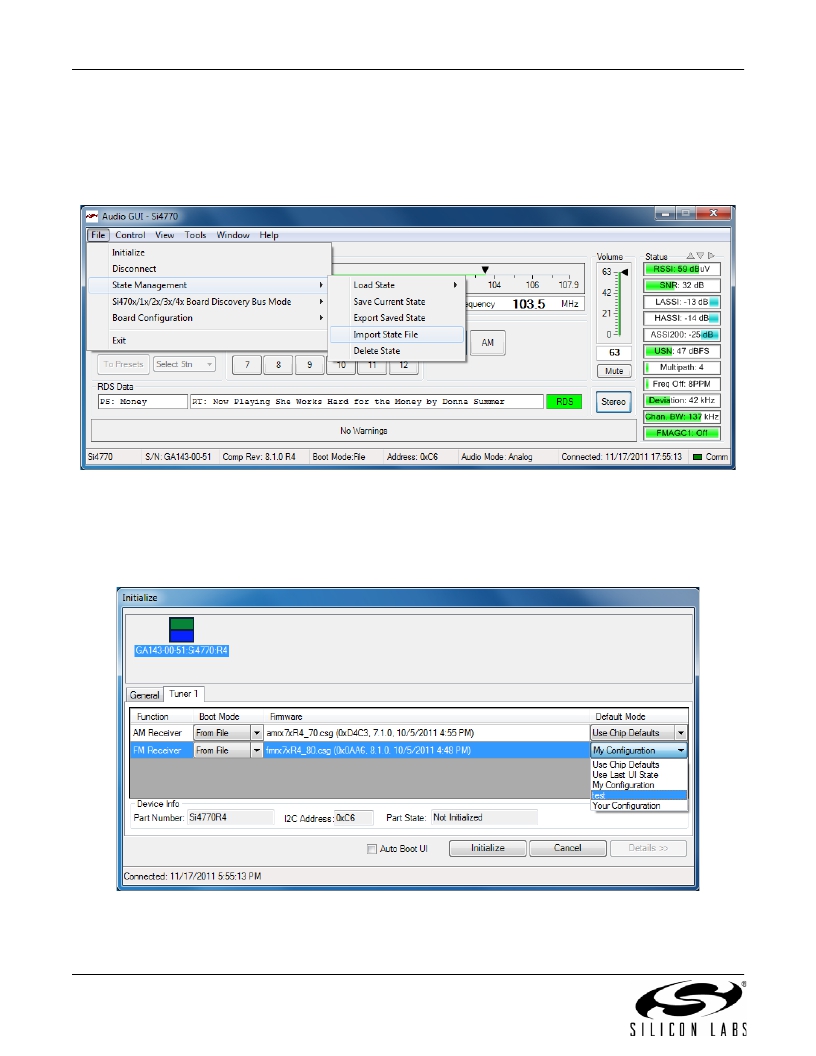Click the volume value field showing 63

pyautogui.click(x=614, y=352)
